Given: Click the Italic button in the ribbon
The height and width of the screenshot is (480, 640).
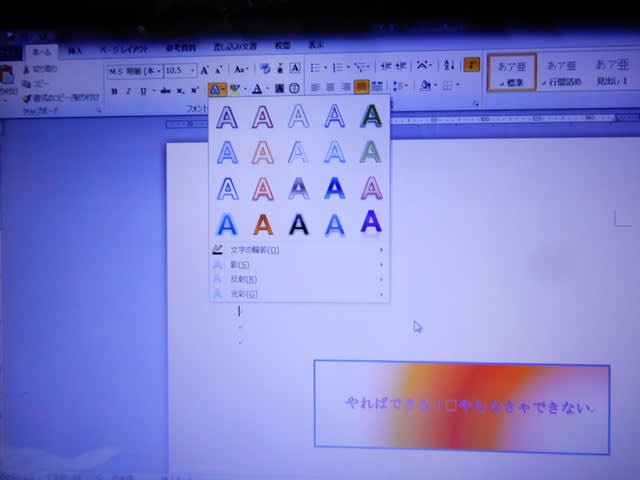Looking at the screenshot, I should click(128, 90).
